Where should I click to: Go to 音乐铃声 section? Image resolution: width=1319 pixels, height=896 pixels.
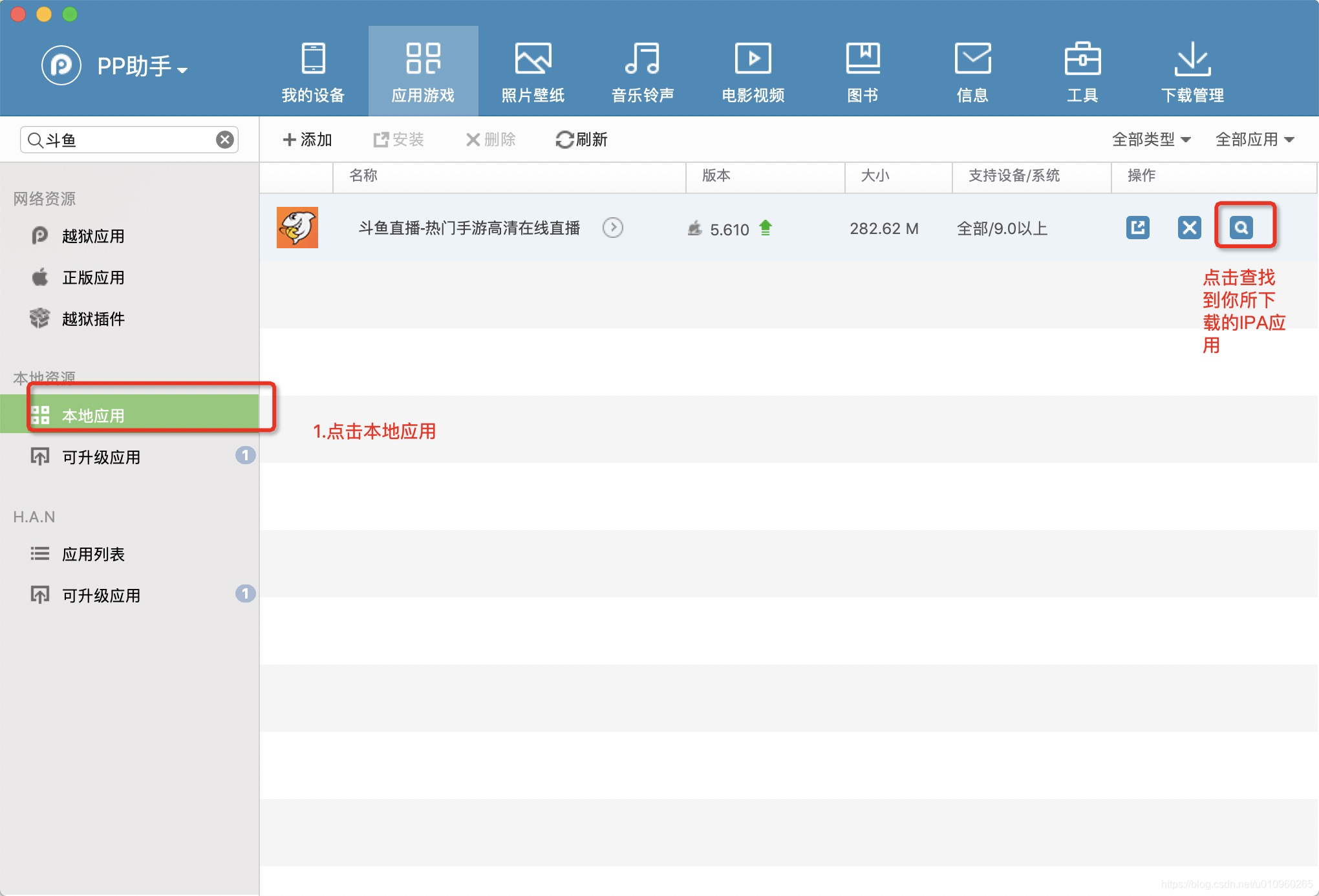[x=643, y=72]
